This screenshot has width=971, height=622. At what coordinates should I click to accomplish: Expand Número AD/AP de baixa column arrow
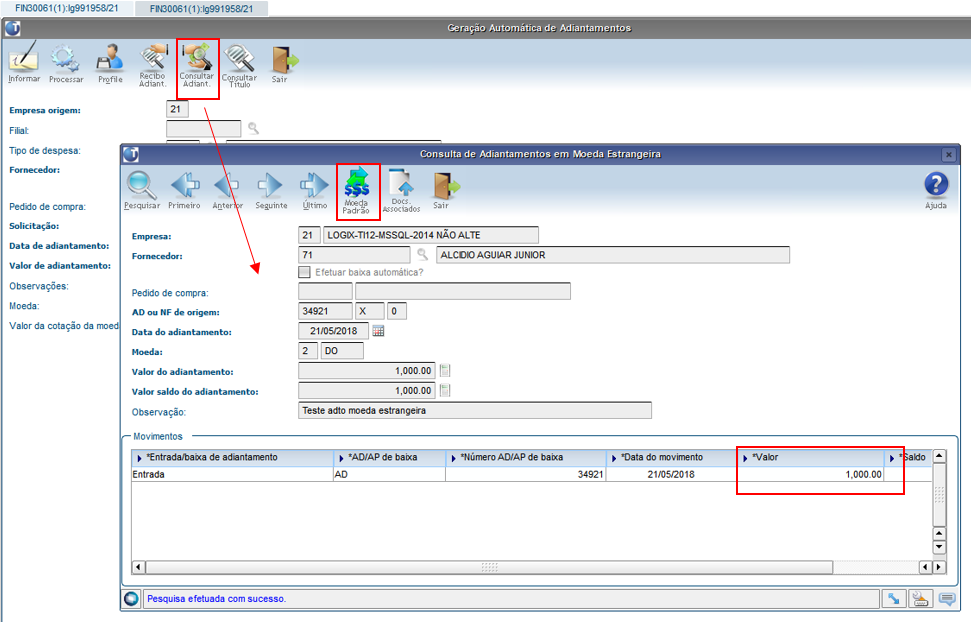[453, 458]
